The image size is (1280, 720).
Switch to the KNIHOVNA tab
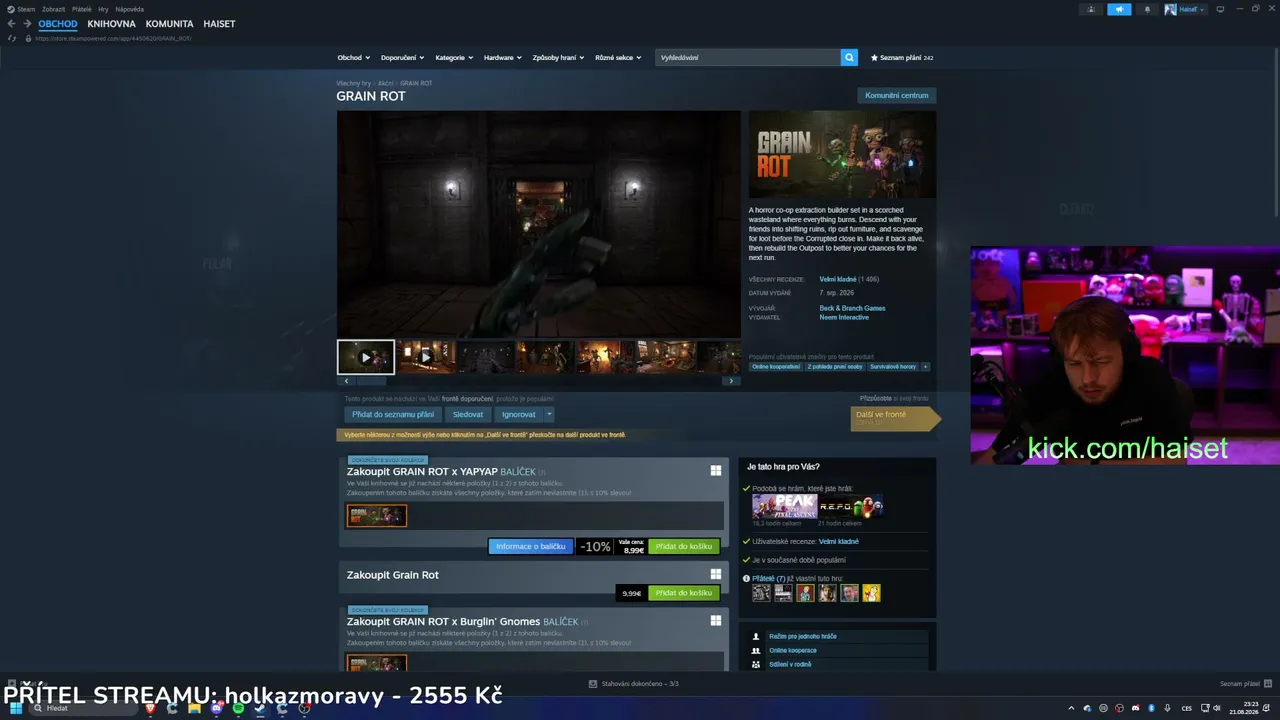click(x=111, y=24)
